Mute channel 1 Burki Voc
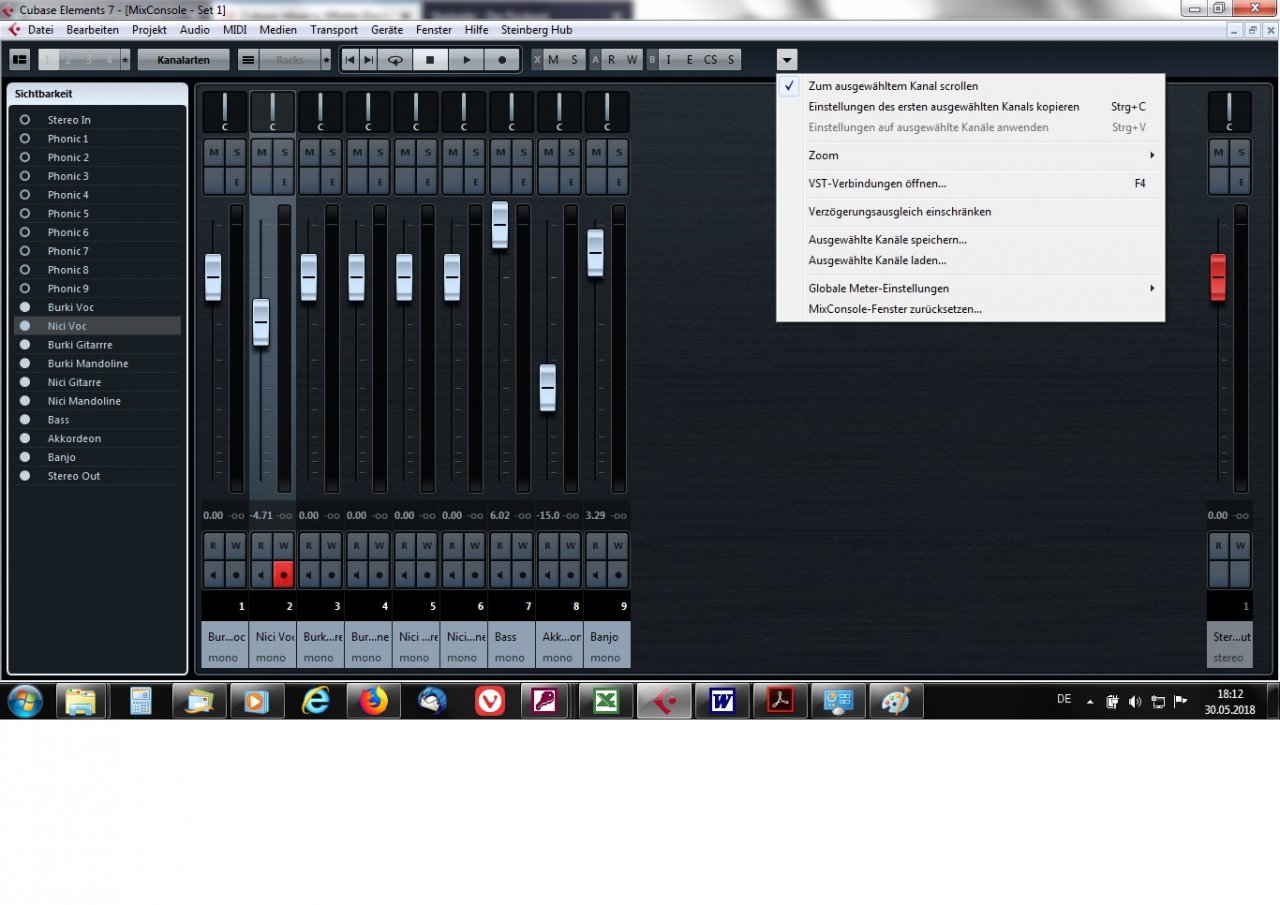This screenshot has width=1280, height=905. (214, 152)
